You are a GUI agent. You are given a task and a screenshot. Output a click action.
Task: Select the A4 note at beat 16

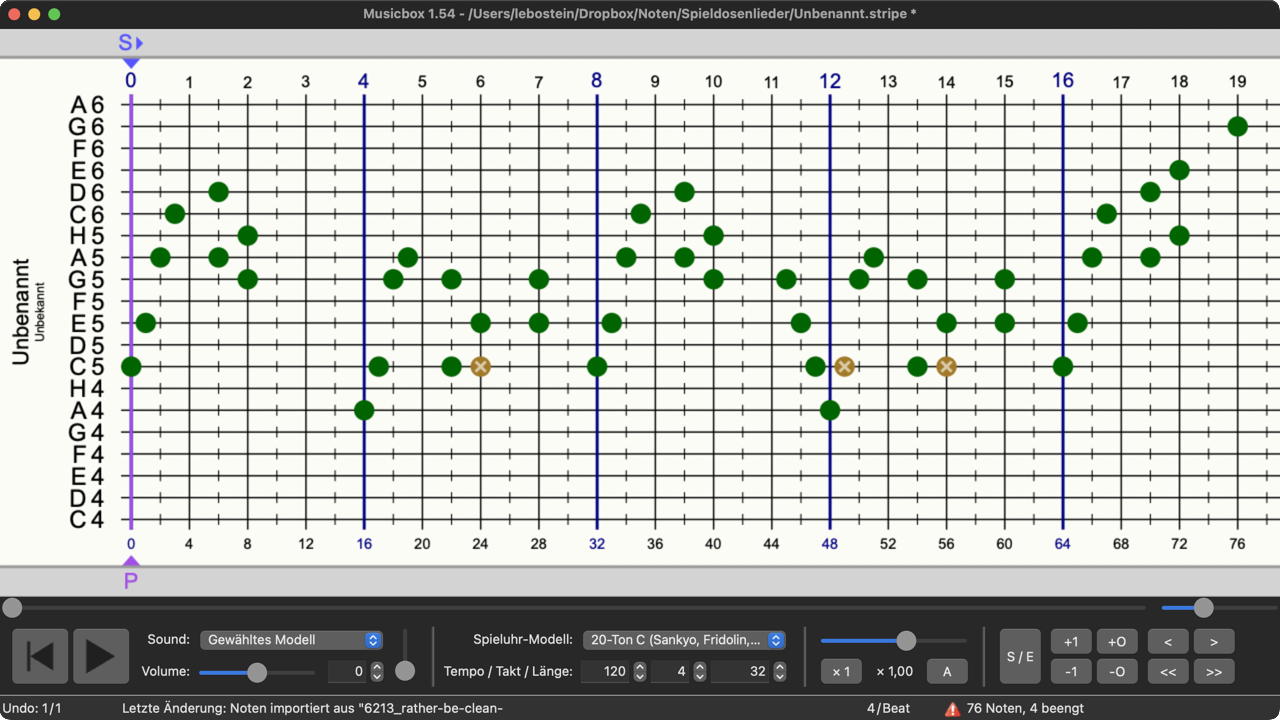(364, 410)
